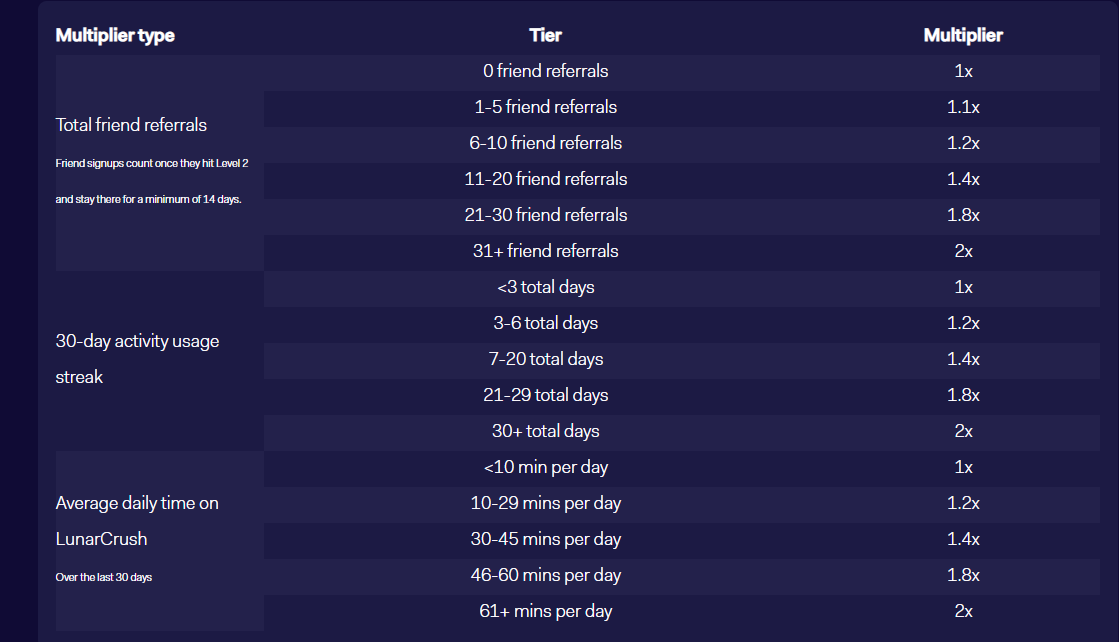Click the Tier column header
The image size is (1119, 642).
(x=545, y=36)
